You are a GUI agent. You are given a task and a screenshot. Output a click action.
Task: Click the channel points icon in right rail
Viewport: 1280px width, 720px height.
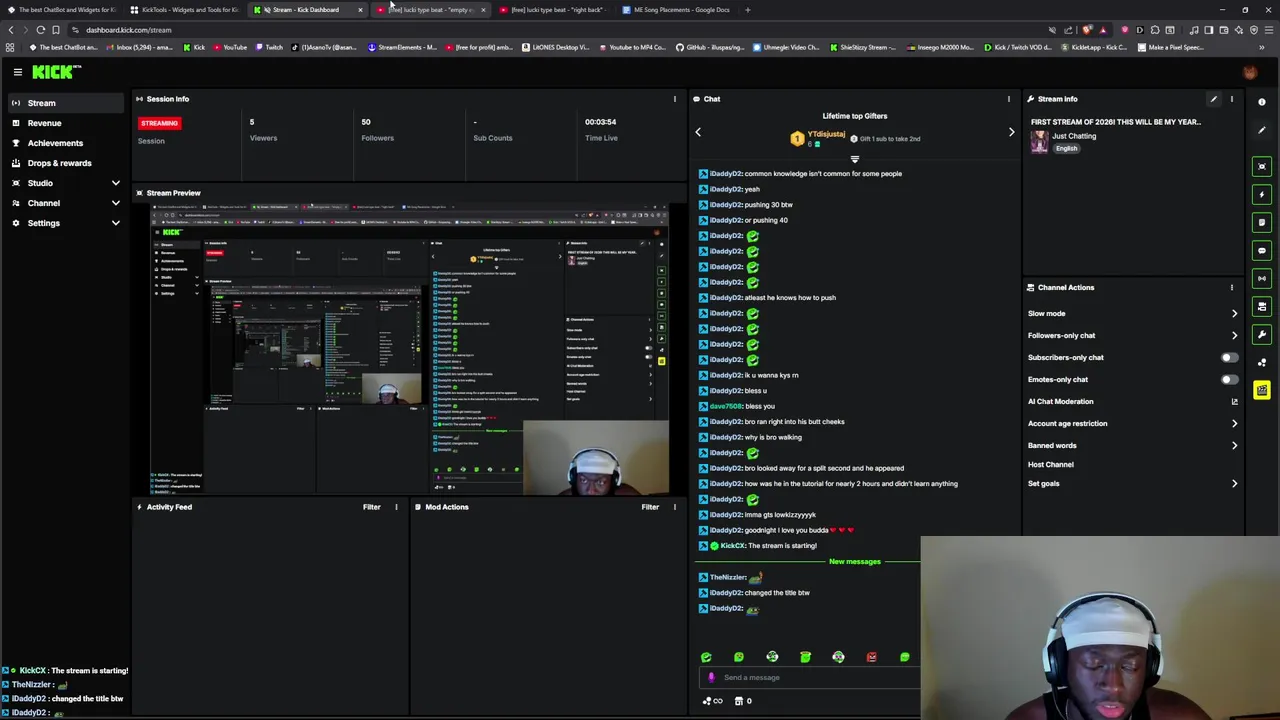(1262, 362)
